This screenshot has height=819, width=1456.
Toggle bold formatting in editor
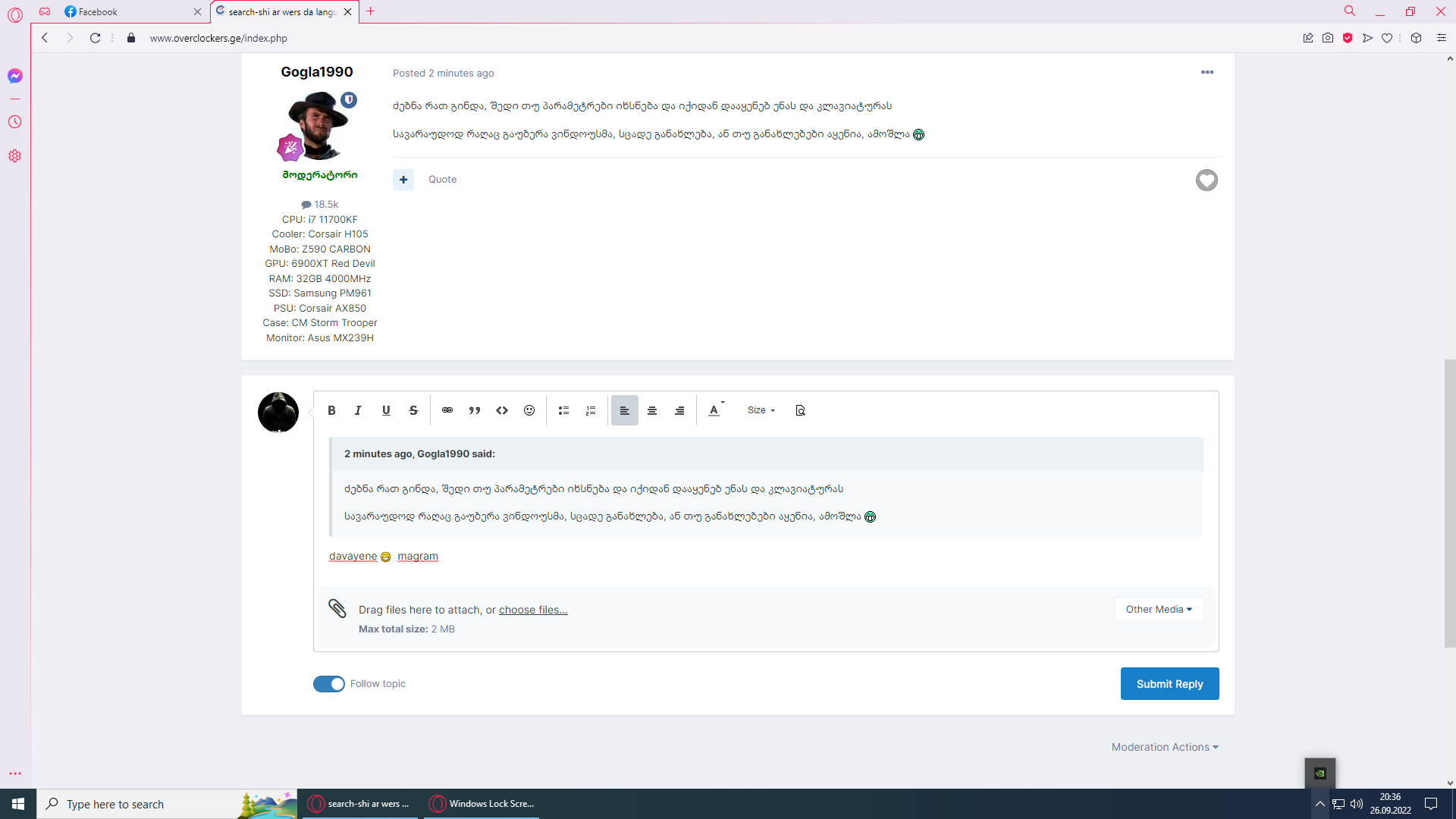[331, 410]
